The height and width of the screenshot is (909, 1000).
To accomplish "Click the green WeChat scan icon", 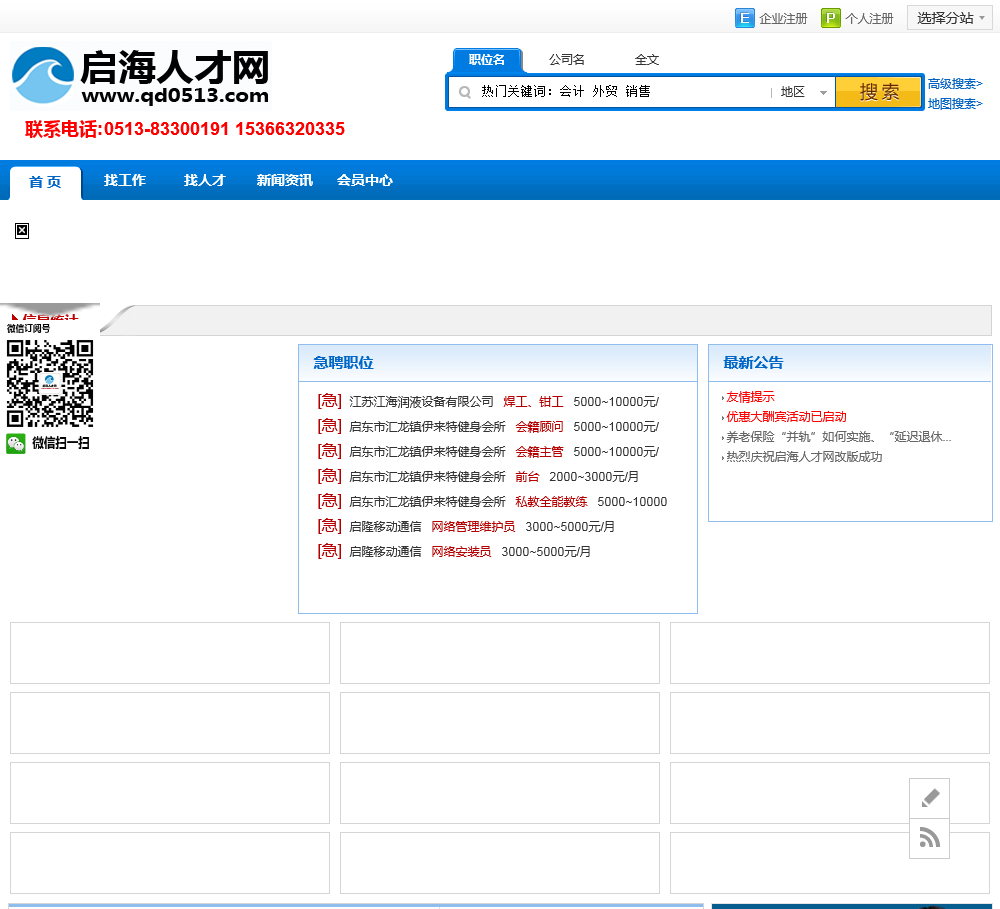I will [x=16, y=443].
